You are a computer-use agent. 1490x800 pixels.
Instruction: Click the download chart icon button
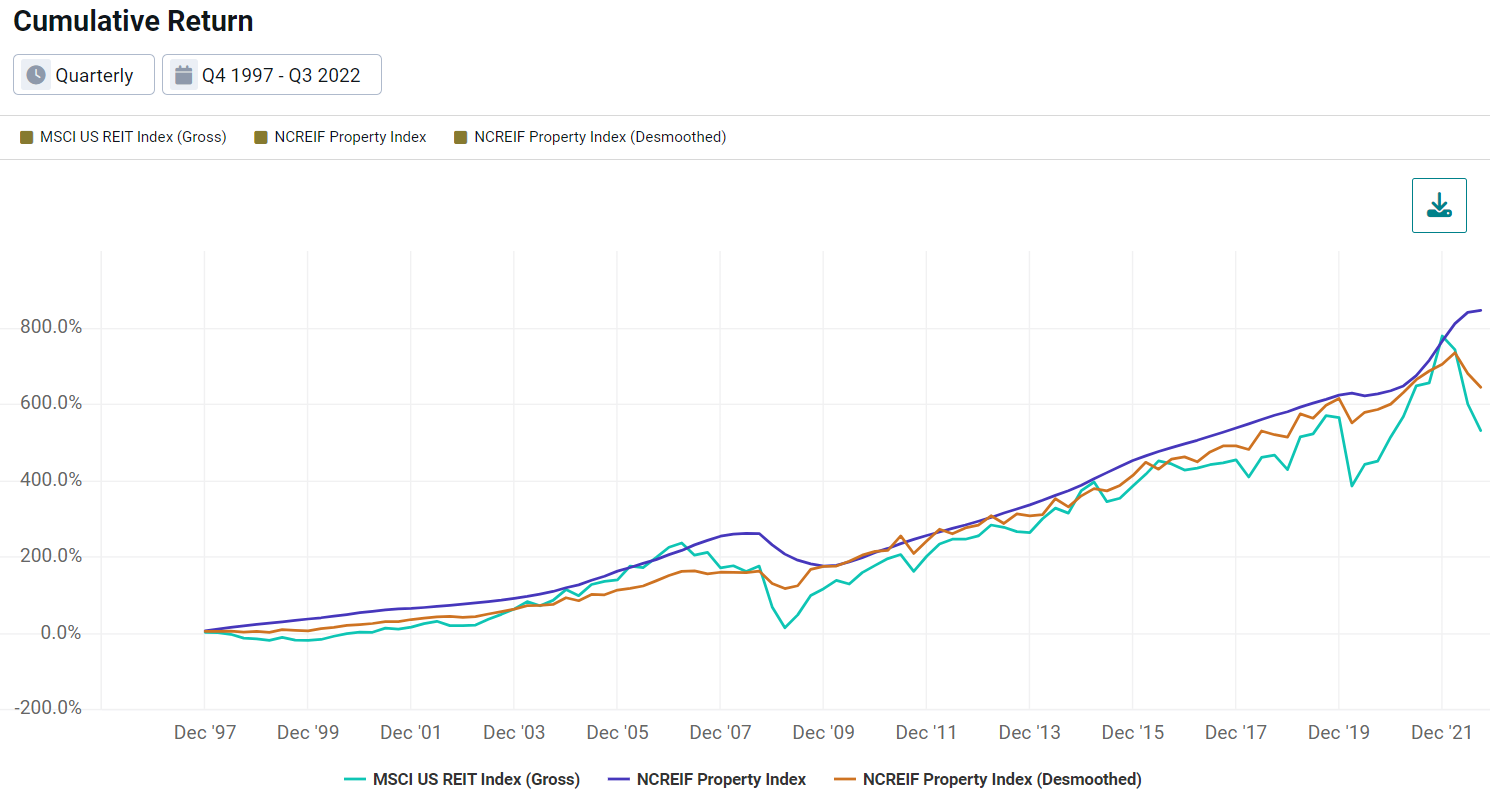pyautogui.click(x=1439, y=206)
